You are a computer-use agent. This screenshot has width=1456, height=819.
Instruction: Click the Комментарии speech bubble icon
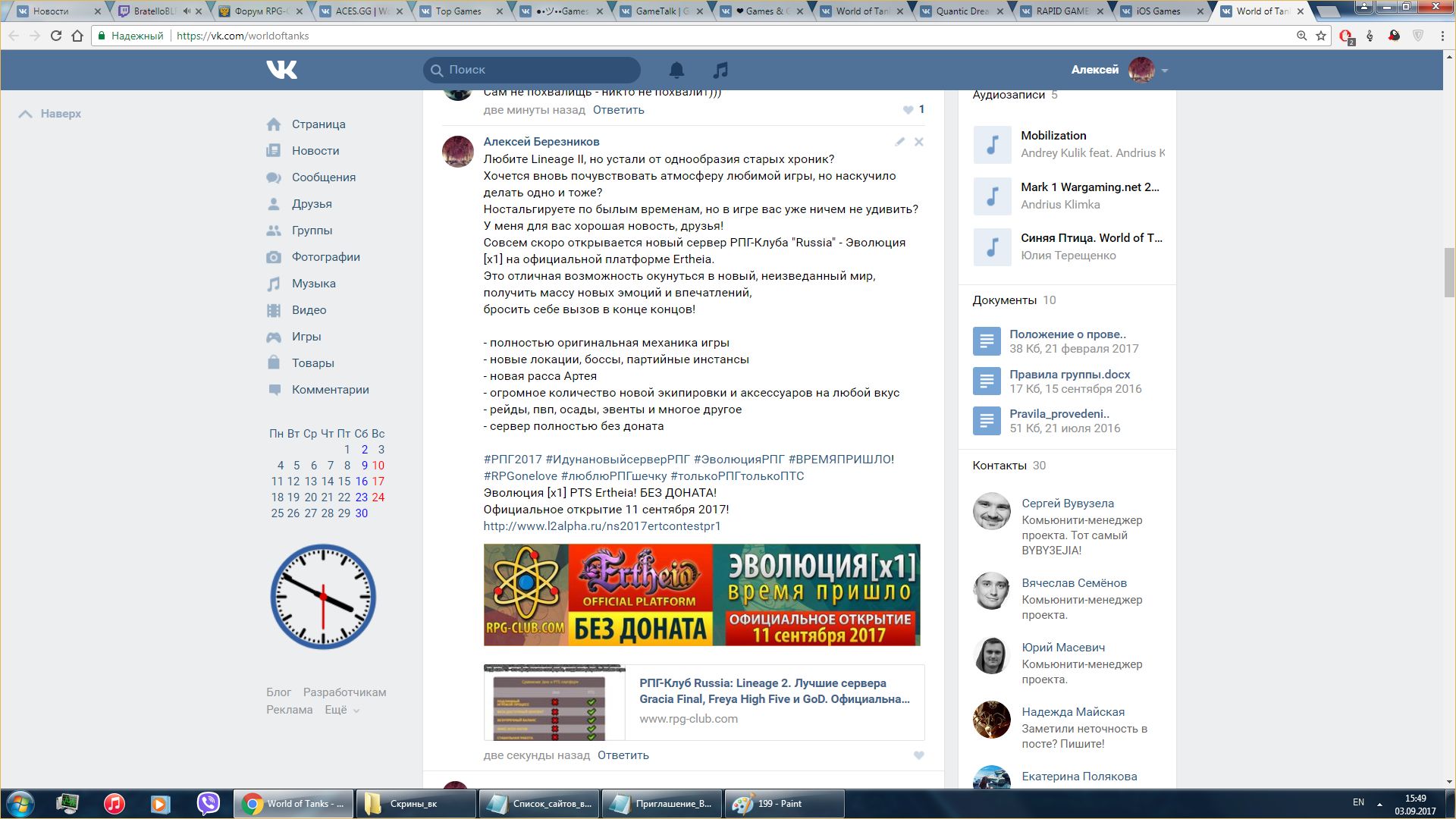(x=274, y=390)
